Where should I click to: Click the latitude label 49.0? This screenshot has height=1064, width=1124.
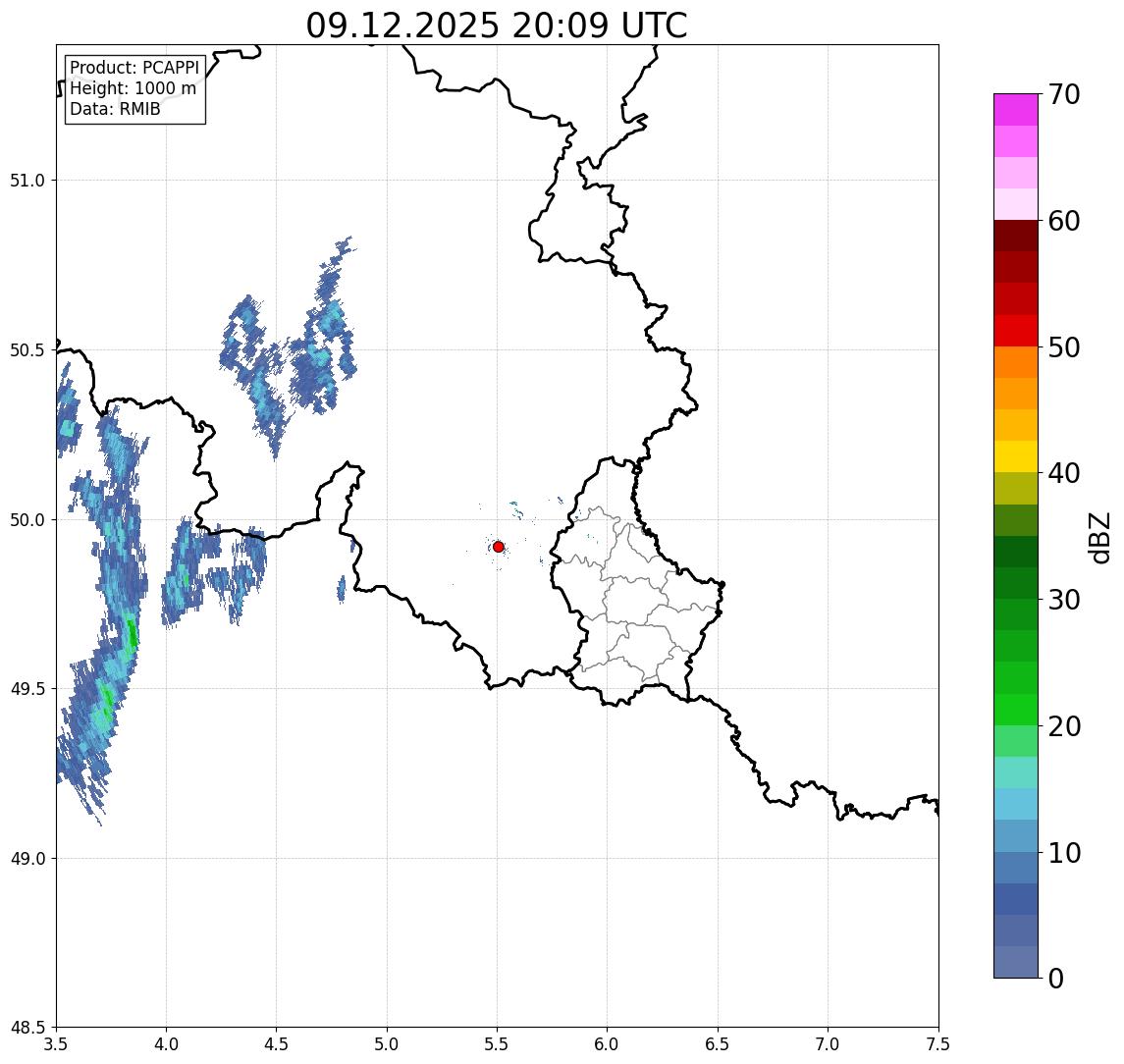[27, 858]
